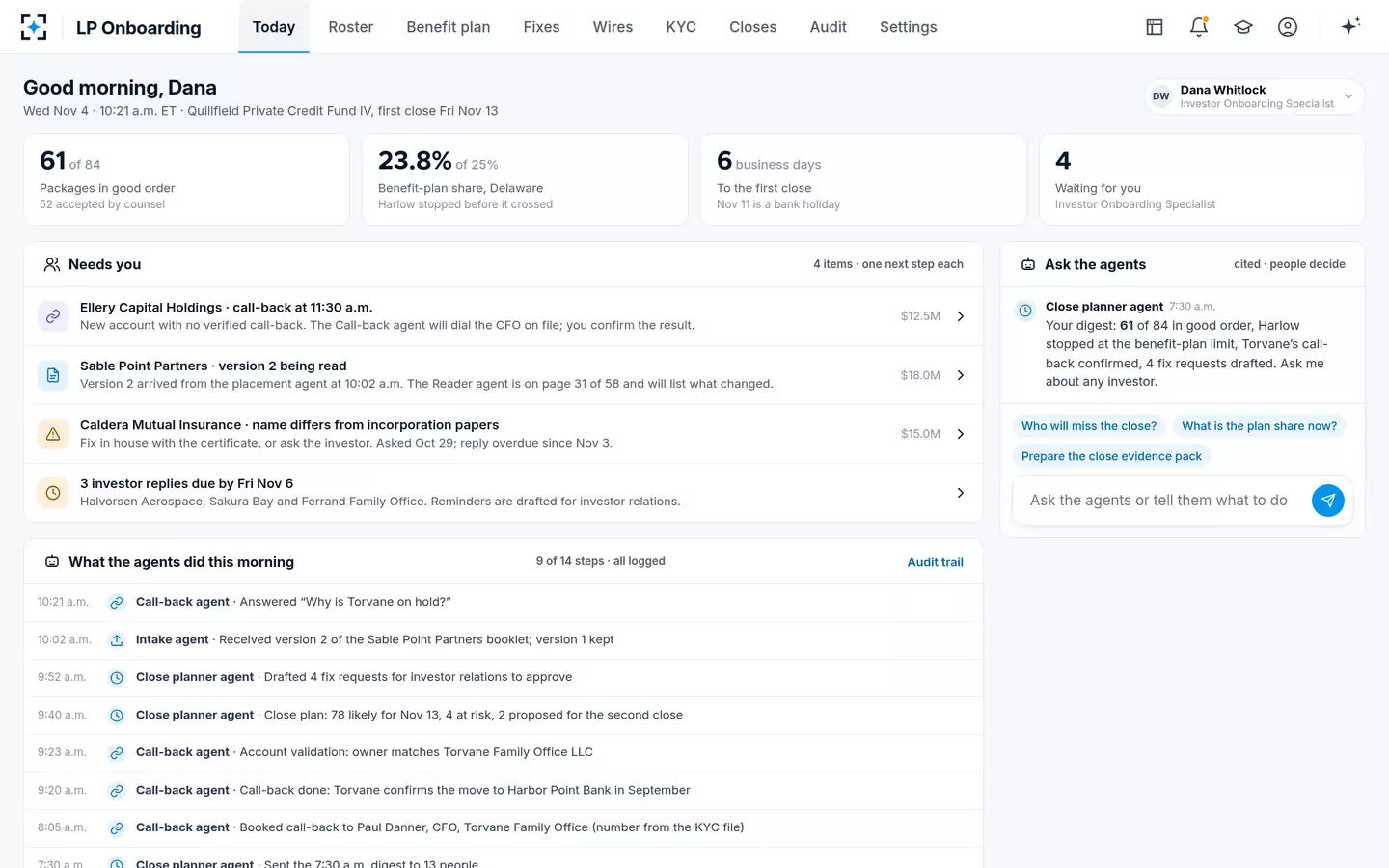Viewport: 1389px width, 868px height.
Task: Select log entry 'Booked call-back to Paul Danner'
Action: (x=504, y=828)
